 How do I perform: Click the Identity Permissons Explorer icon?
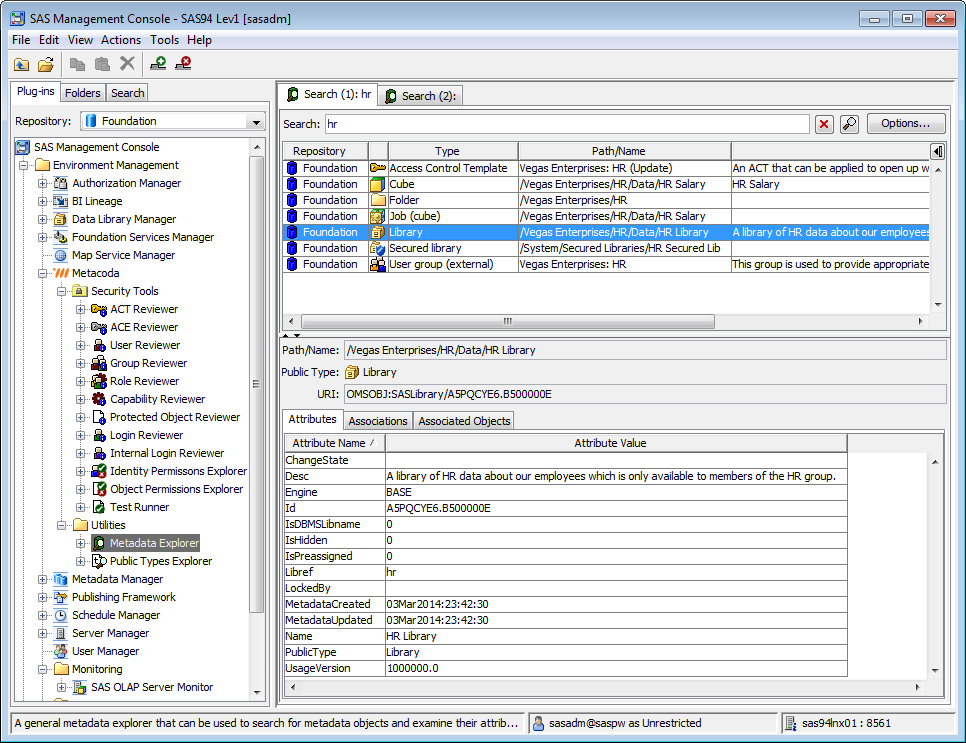99,471
